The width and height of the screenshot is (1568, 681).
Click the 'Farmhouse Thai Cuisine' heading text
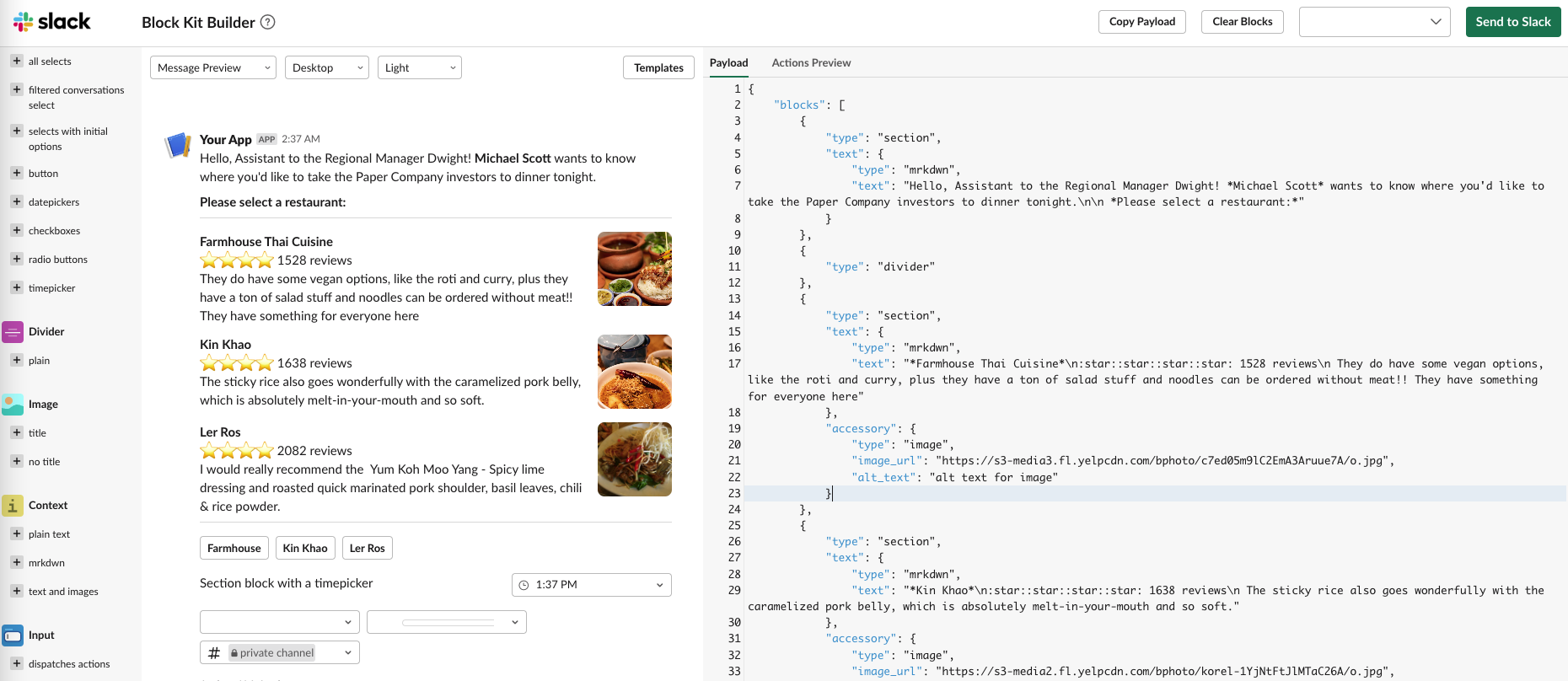(x=266, y=242)
